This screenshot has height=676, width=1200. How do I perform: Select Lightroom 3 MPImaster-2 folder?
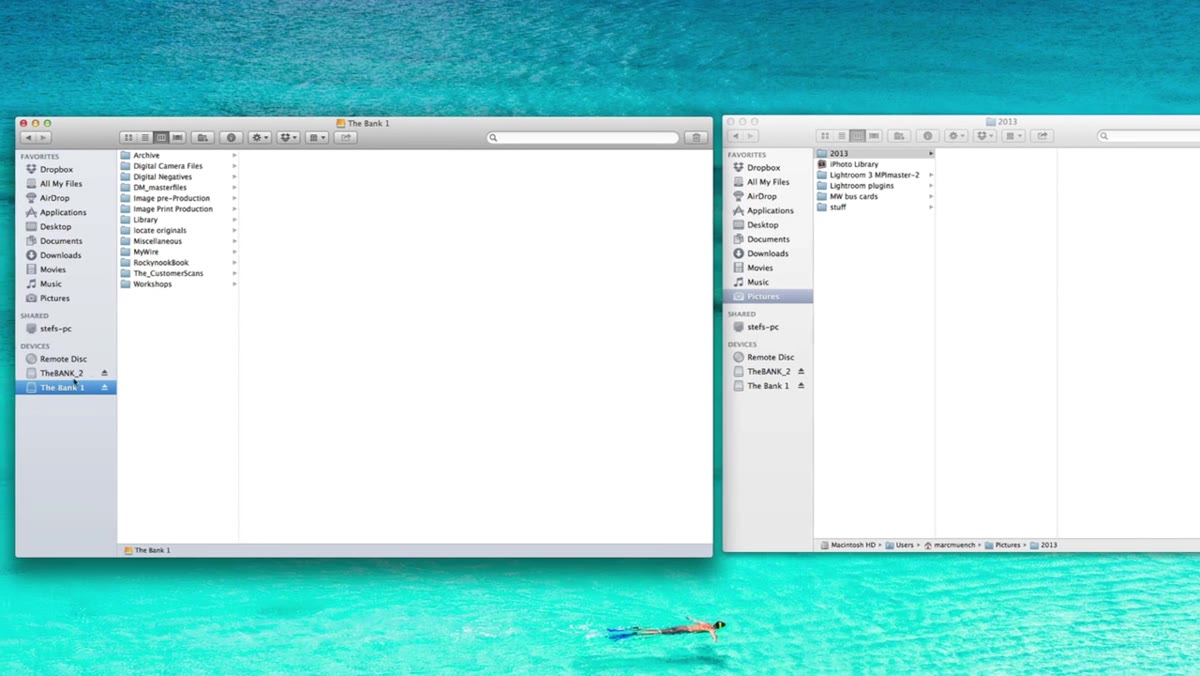[874, 175]
